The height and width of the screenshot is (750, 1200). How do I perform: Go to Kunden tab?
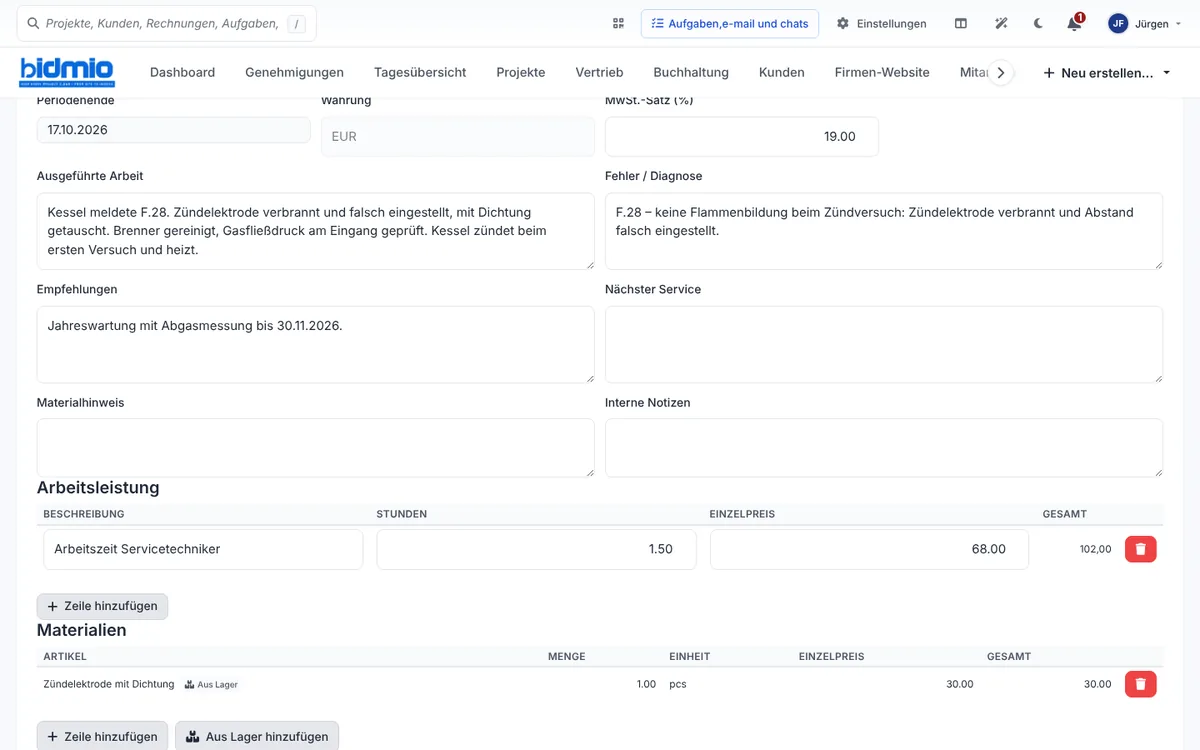click(x=782, y=72)
